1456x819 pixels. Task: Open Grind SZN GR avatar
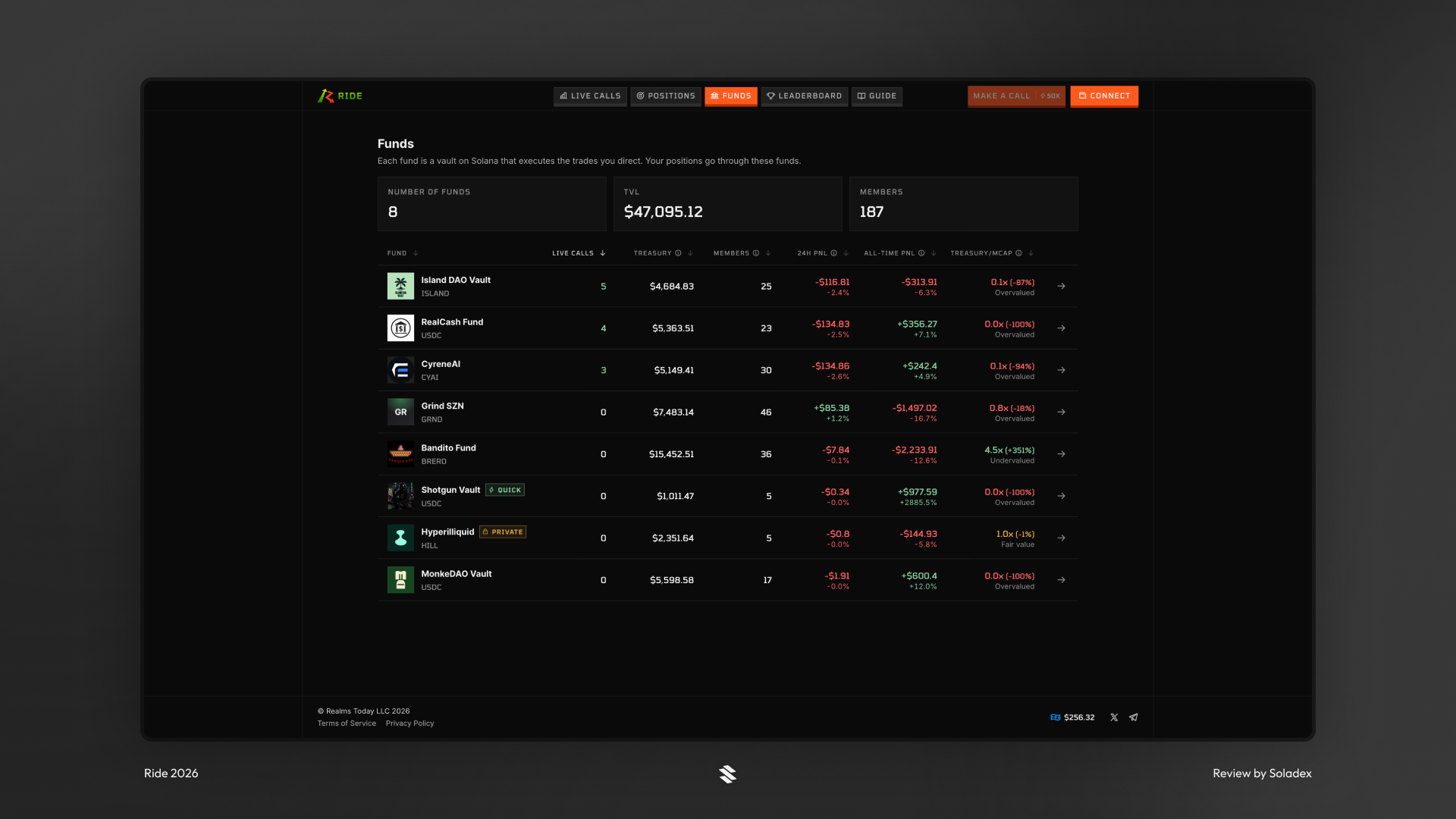coord(400,412)
